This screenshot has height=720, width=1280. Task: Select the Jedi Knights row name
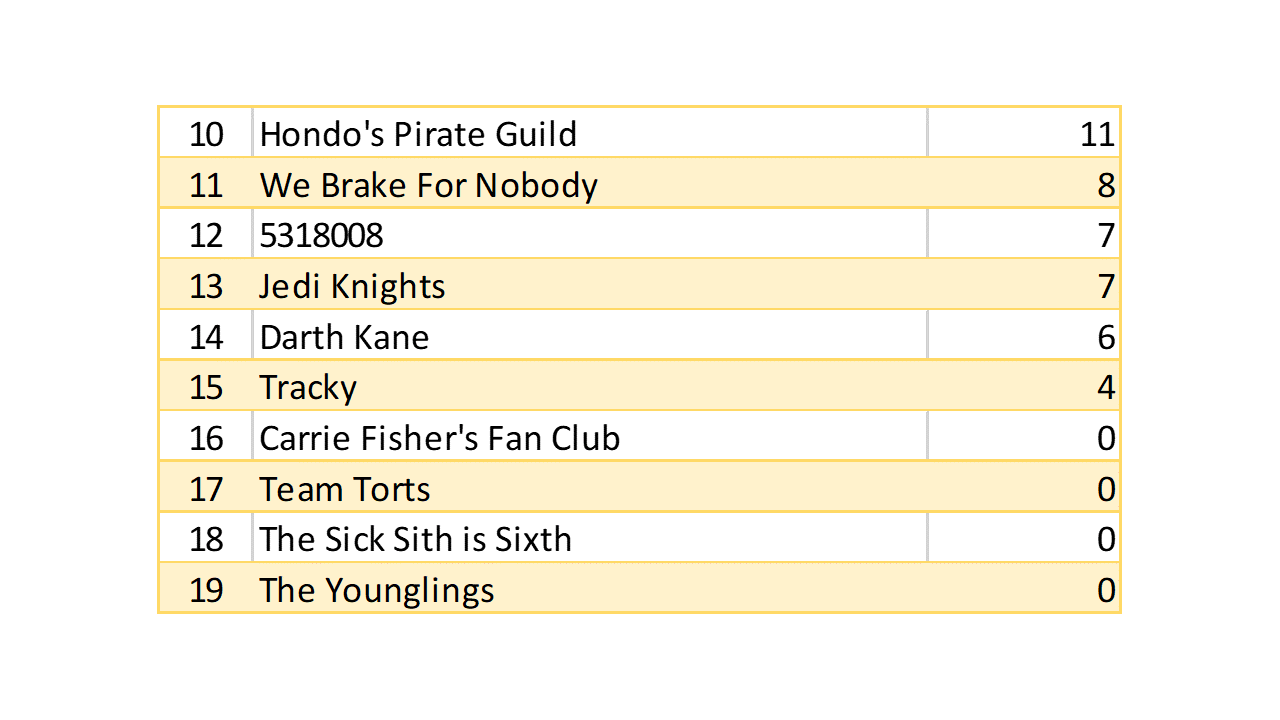point(352,287)
